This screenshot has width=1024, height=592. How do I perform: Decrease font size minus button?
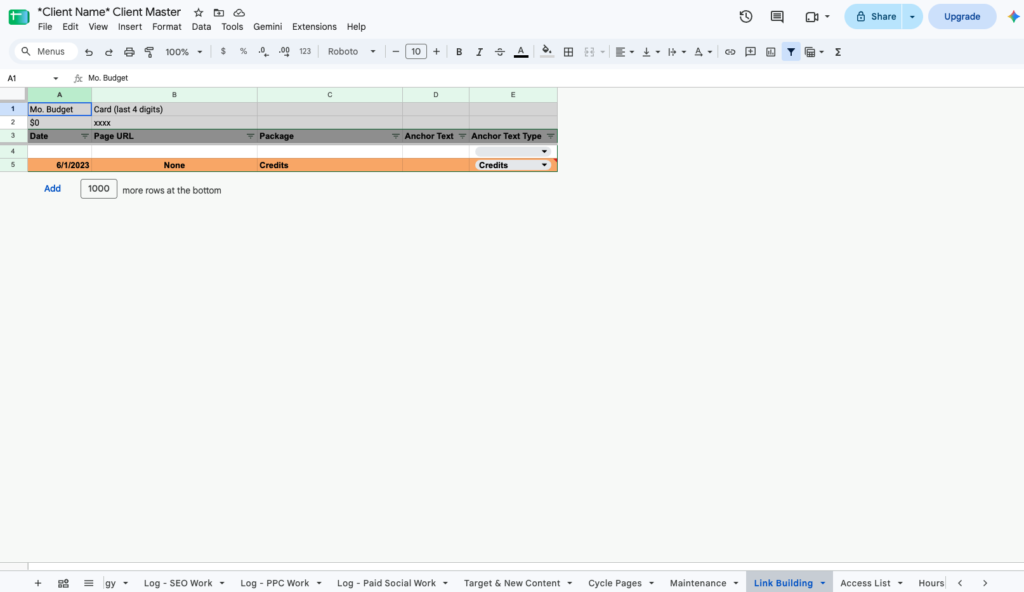click(395, 52)
